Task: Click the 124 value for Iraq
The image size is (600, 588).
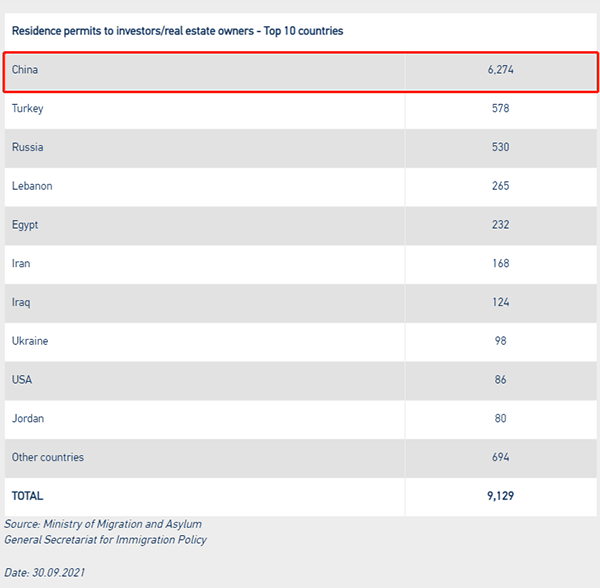Action: (500, 302)
